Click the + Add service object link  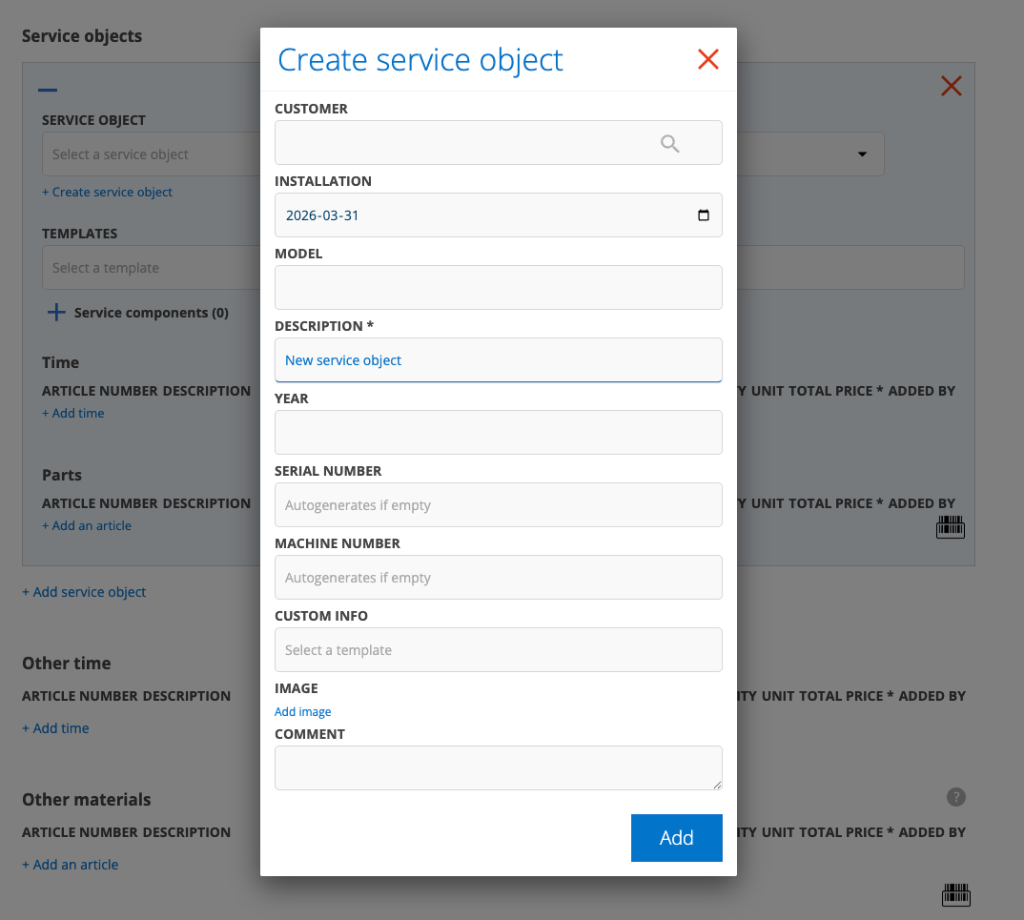click(x=84, y=592)
